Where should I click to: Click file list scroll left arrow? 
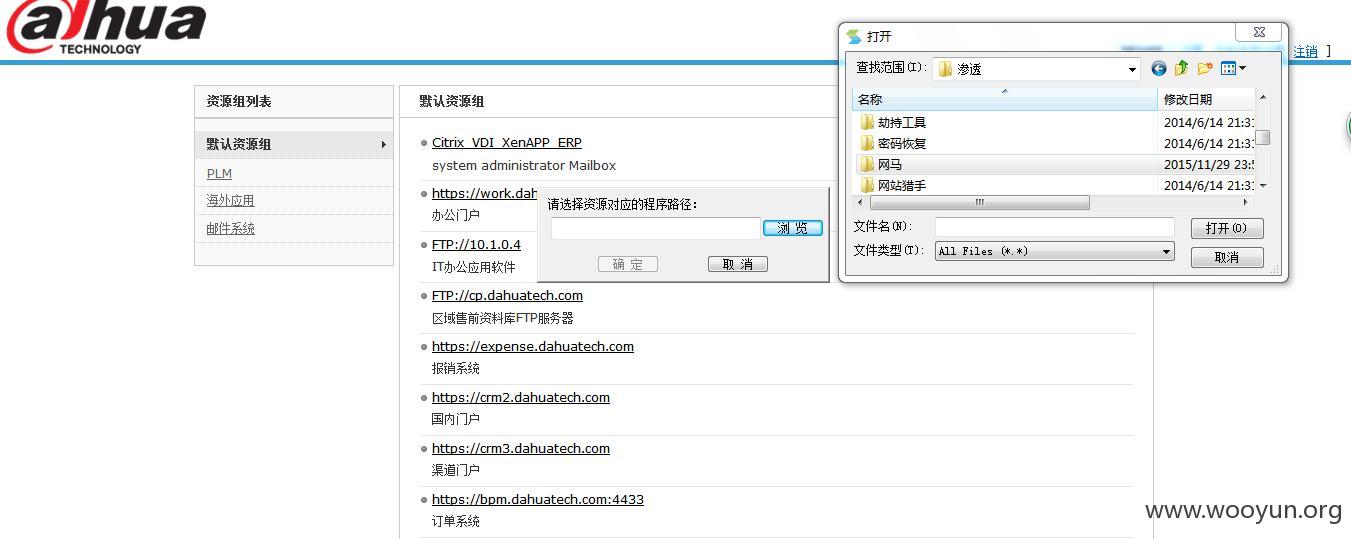860,202
